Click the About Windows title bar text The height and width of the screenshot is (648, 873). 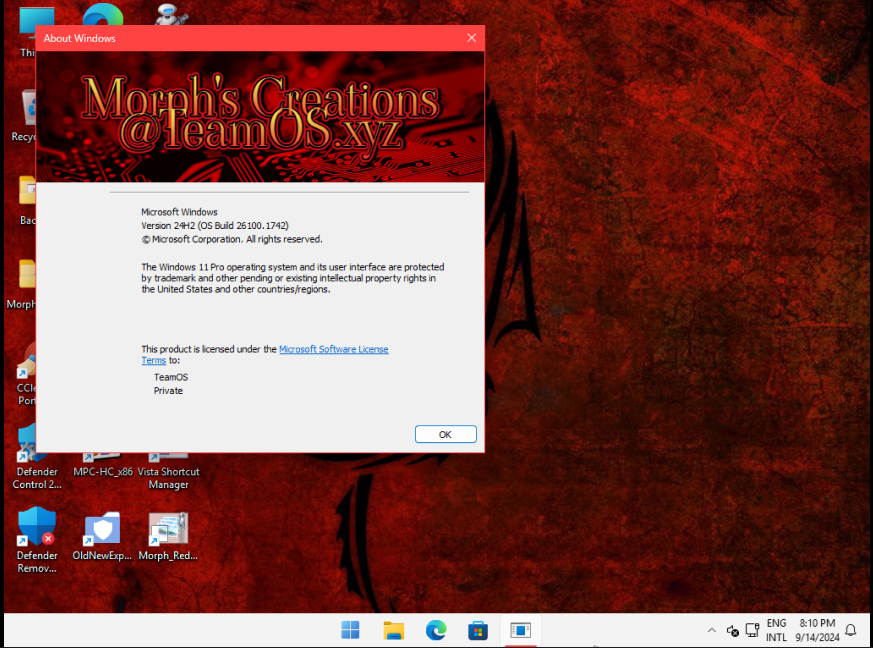pyautogui.click(x=80, y=38)
